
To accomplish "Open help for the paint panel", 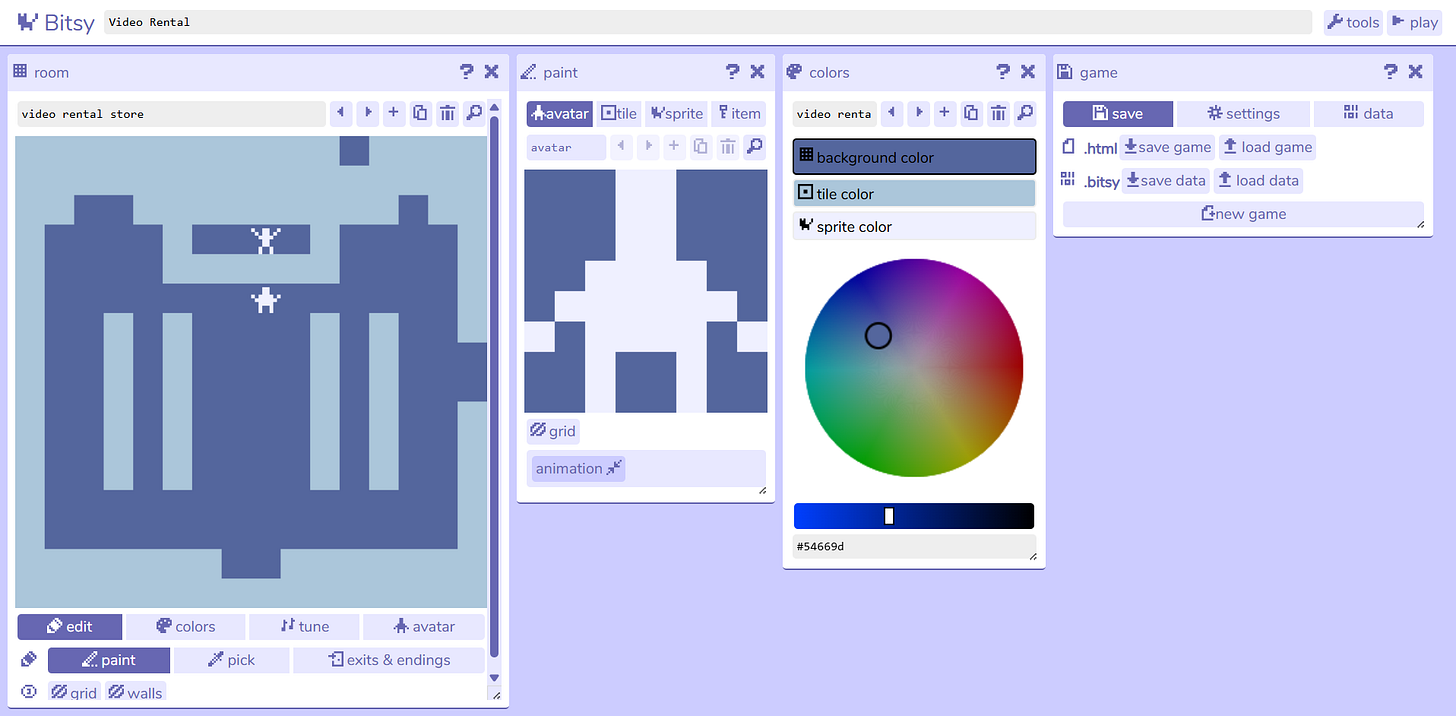I will tap(732, 72).
